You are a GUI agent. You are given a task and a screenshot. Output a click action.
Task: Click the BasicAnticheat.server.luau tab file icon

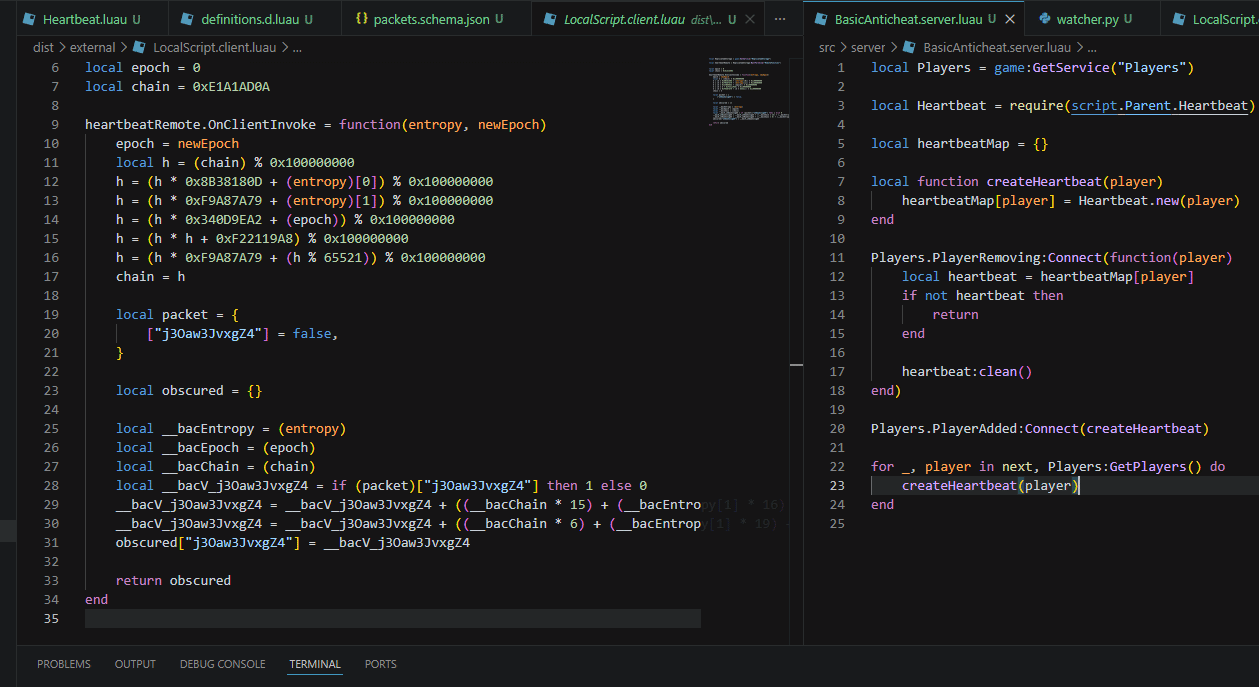click(x=820, y=19)
